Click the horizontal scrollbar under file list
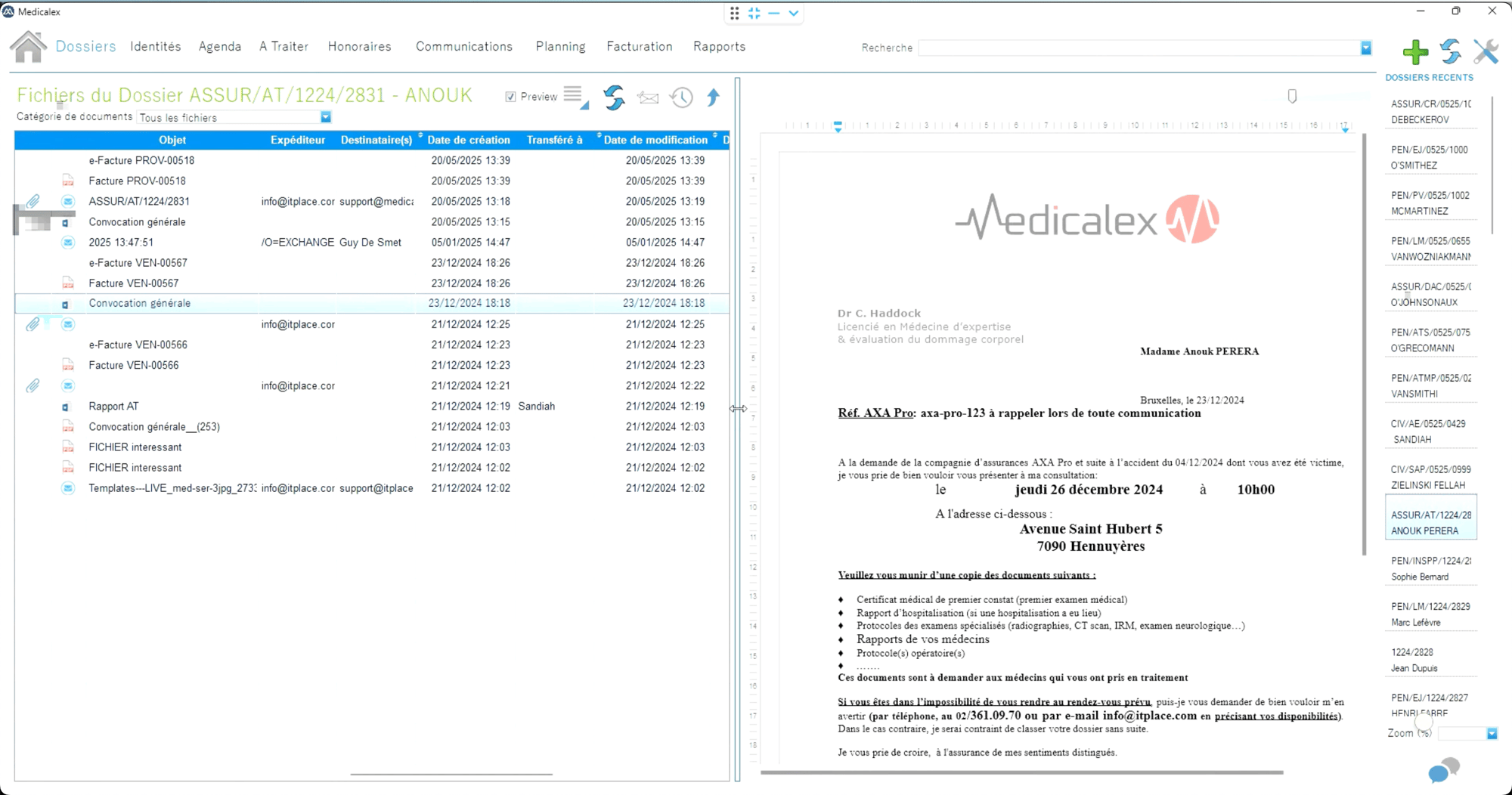Viewport: 1512px width, 795px height. click(451, 775)
